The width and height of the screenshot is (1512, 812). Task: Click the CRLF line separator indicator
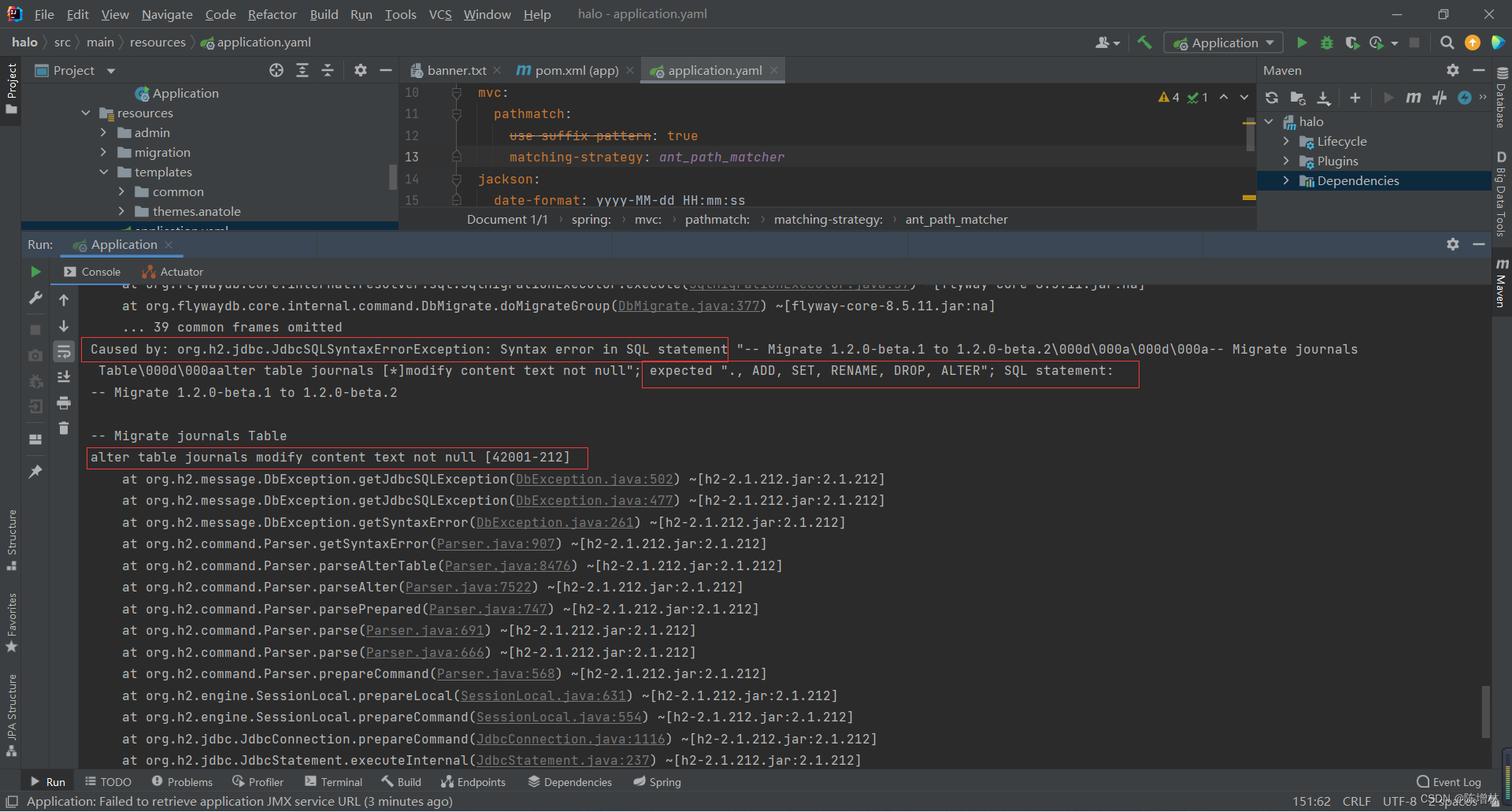point(1356,802)
